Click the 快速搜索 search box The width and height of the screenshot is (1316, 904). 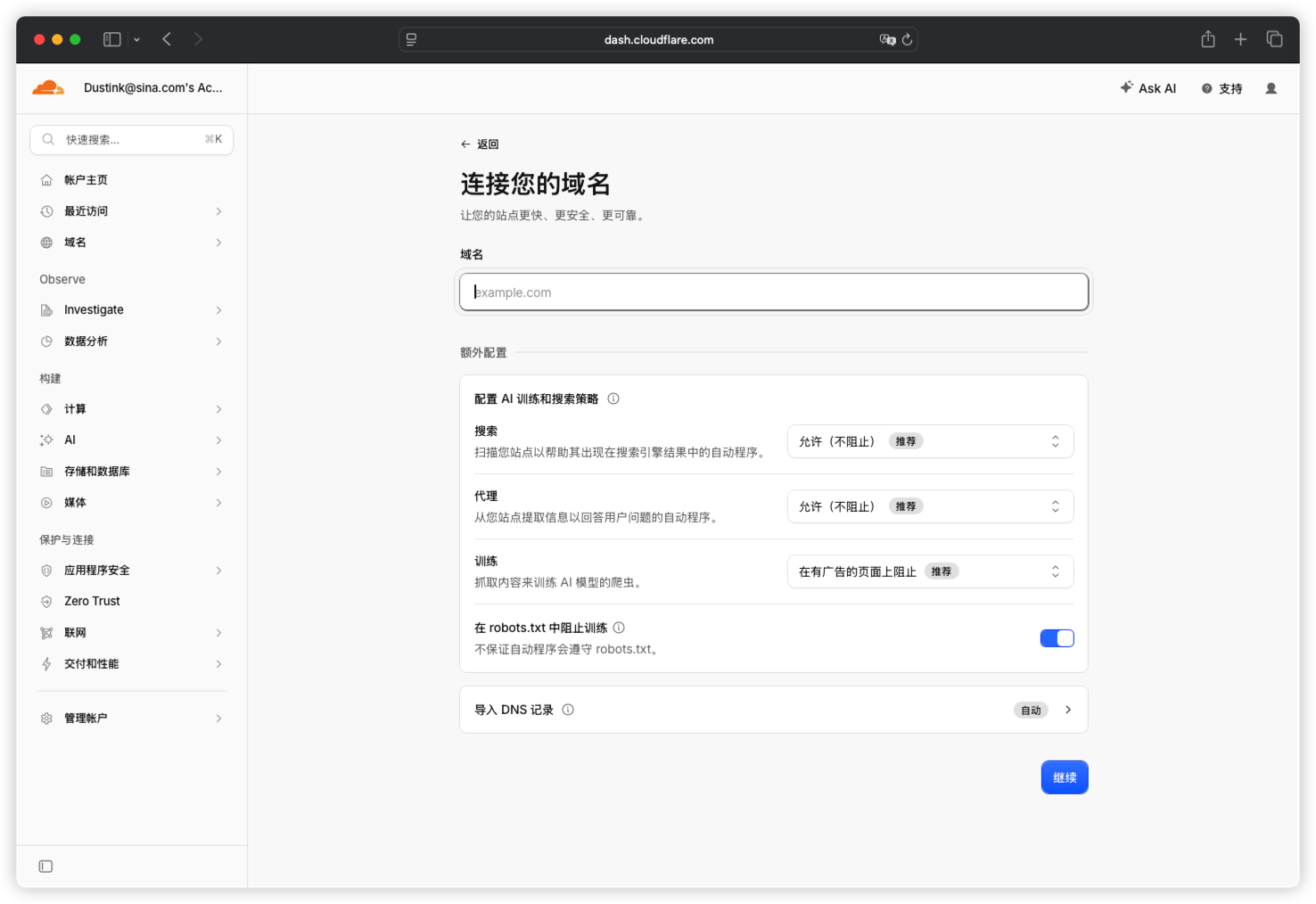coord(132,140)
